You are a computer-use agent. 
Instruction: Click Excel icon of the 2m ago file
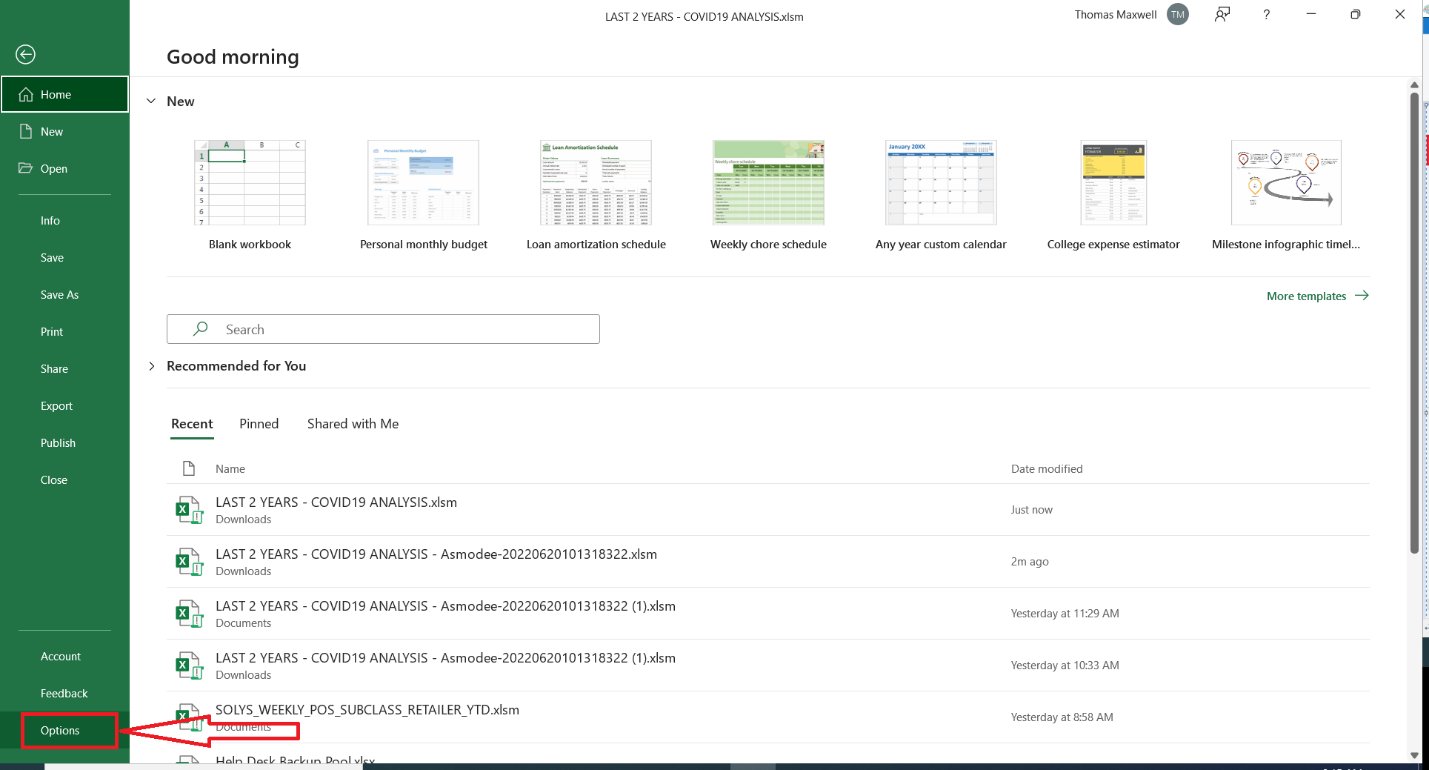click(x=189, y=563)
